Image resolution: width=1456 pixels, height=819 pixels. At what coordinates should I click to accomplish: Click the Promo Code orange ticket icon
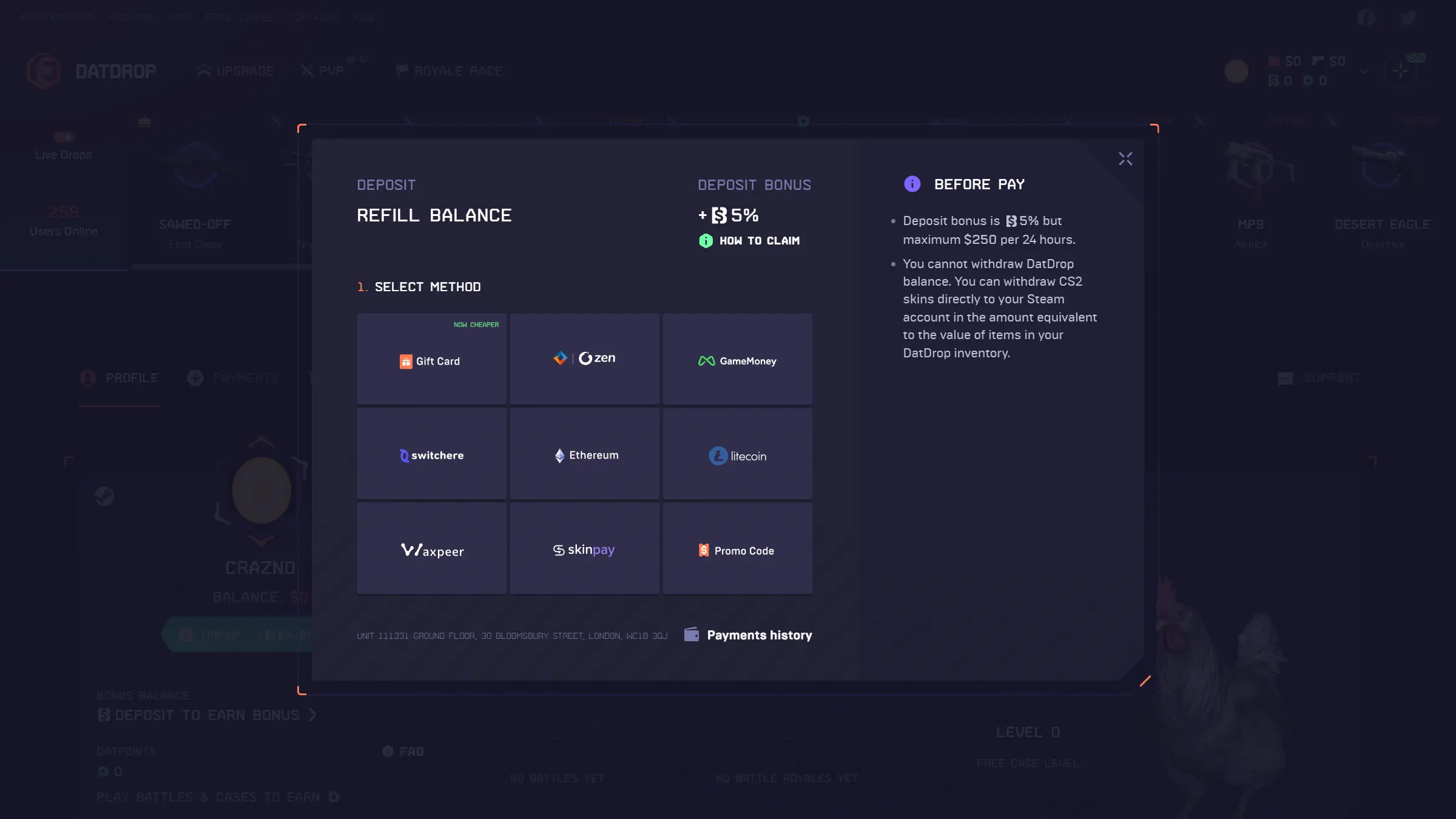[x=704, y=550]
